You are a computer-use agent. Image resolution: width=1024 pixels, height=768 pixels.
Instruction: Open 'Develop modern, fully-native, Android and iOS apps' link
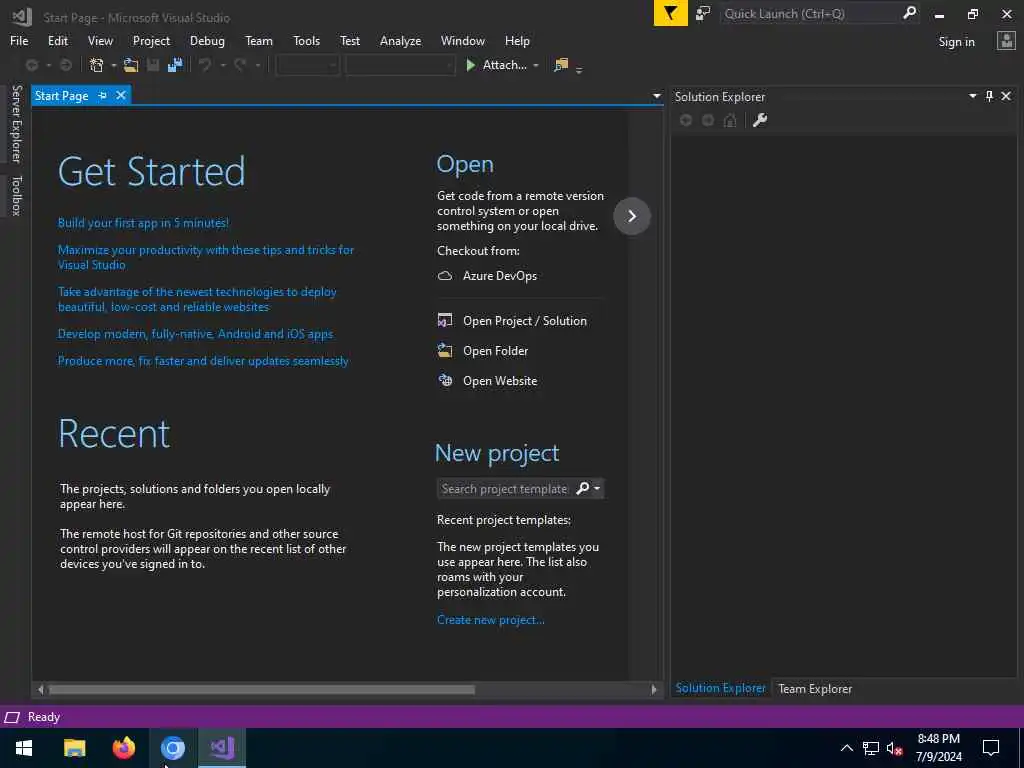coord(195,334)
